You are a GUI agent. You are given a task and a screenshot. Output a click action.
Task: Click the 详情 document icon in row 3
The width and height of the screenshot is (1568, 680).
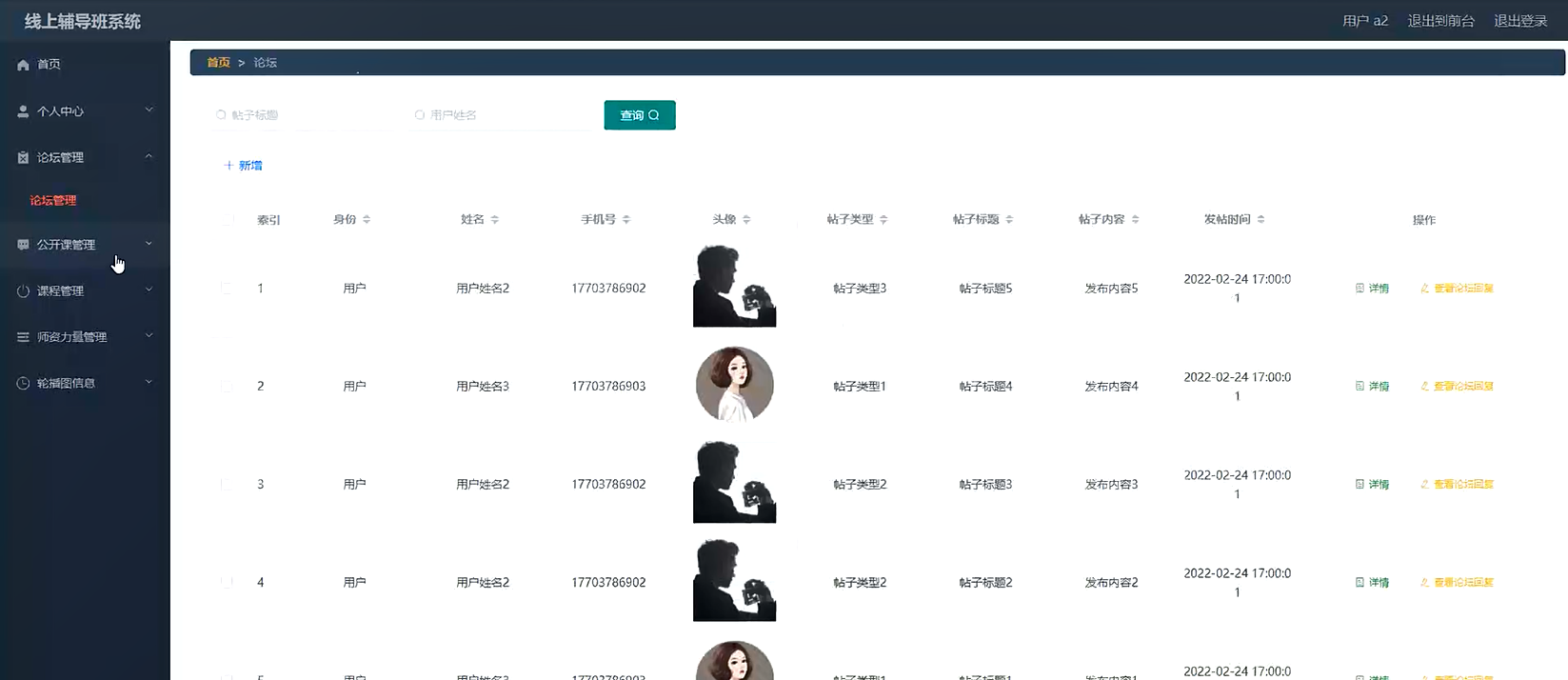pyautogui.click(x=1360, y=485)
